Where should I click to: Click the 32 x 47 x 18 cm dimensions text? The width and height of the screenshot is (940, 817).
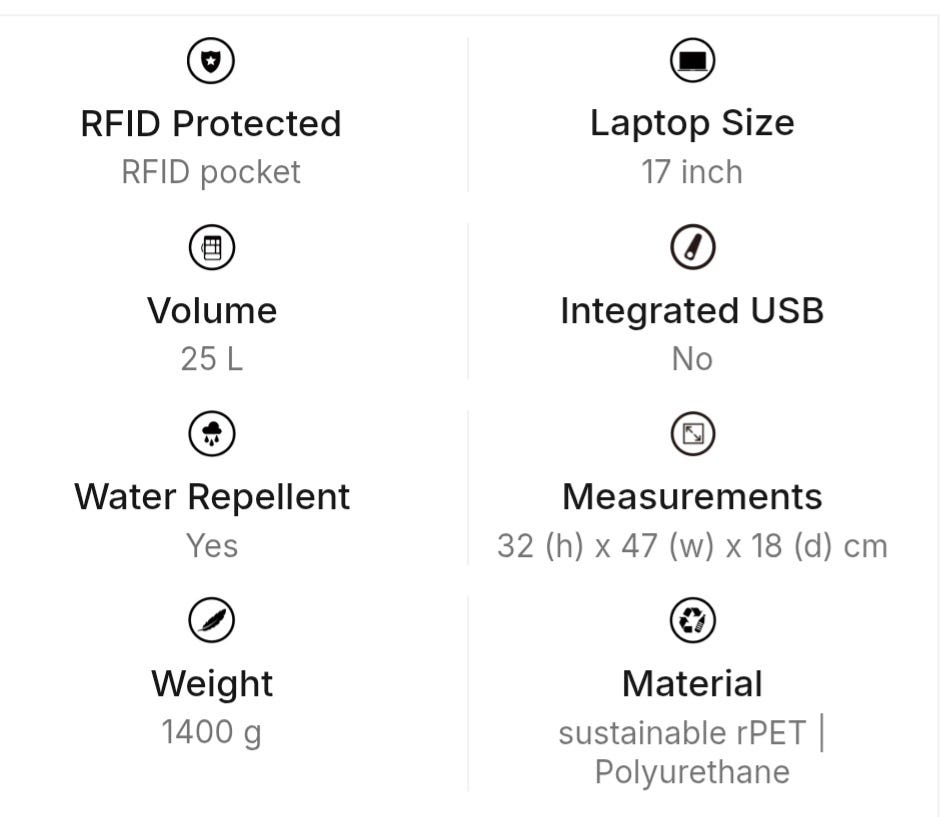[692, 546]
